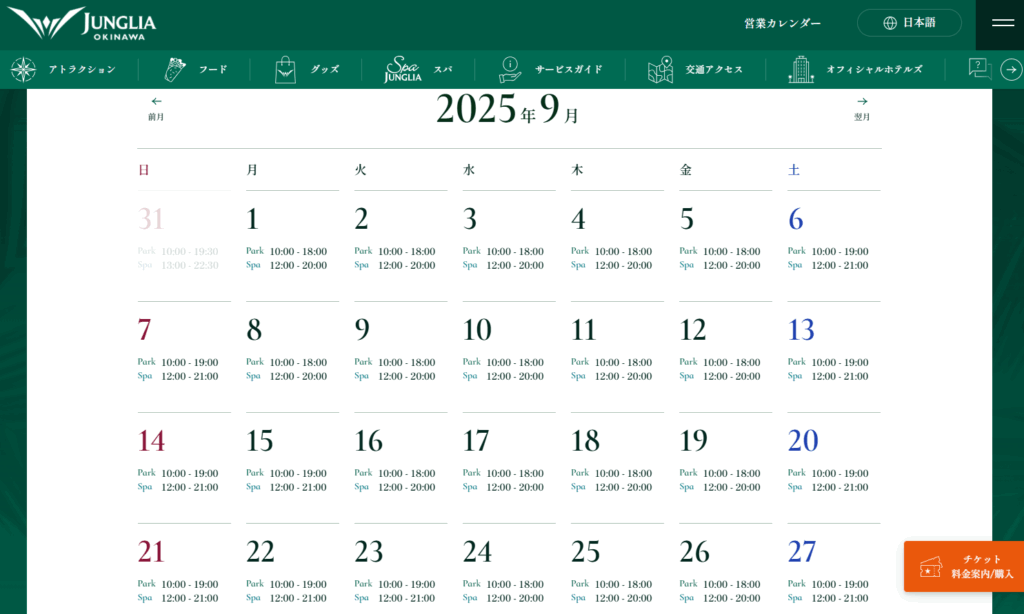Select date 2 on the calendar
The height and width of the screenshot is (614, 1024).
[362, 219]
